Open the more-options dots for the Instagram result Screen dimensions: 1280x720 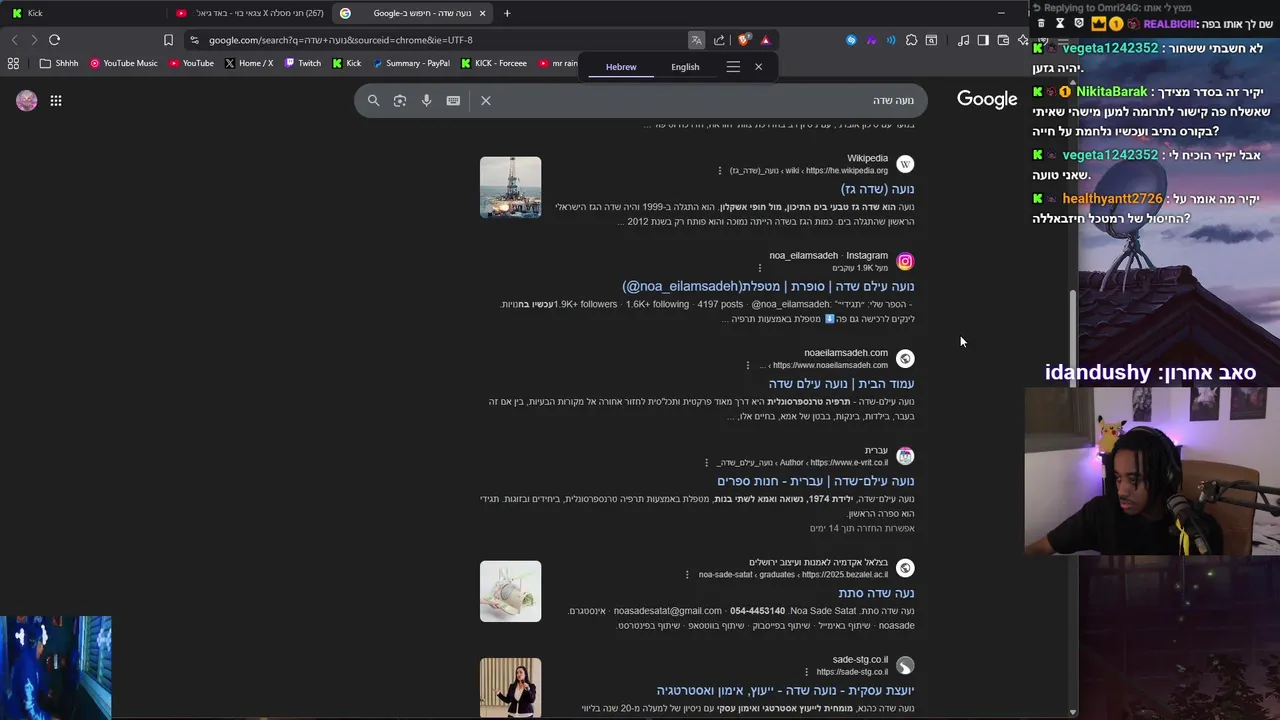point(759,268)
